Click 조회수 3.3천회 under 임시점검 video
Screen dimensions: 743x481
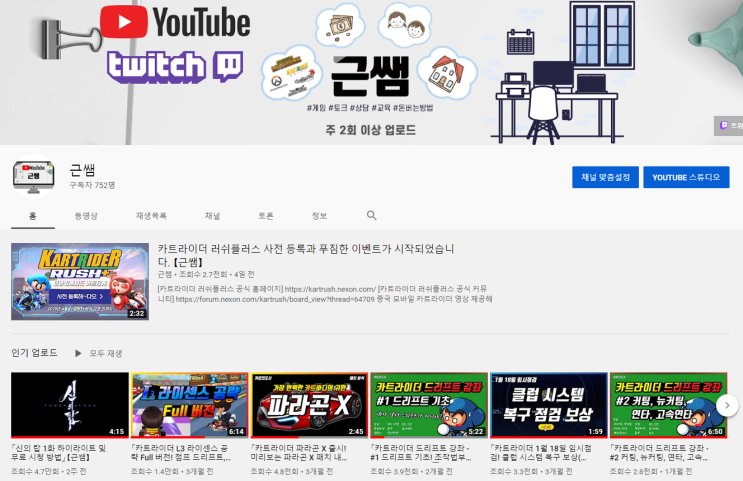click(514, 472)
